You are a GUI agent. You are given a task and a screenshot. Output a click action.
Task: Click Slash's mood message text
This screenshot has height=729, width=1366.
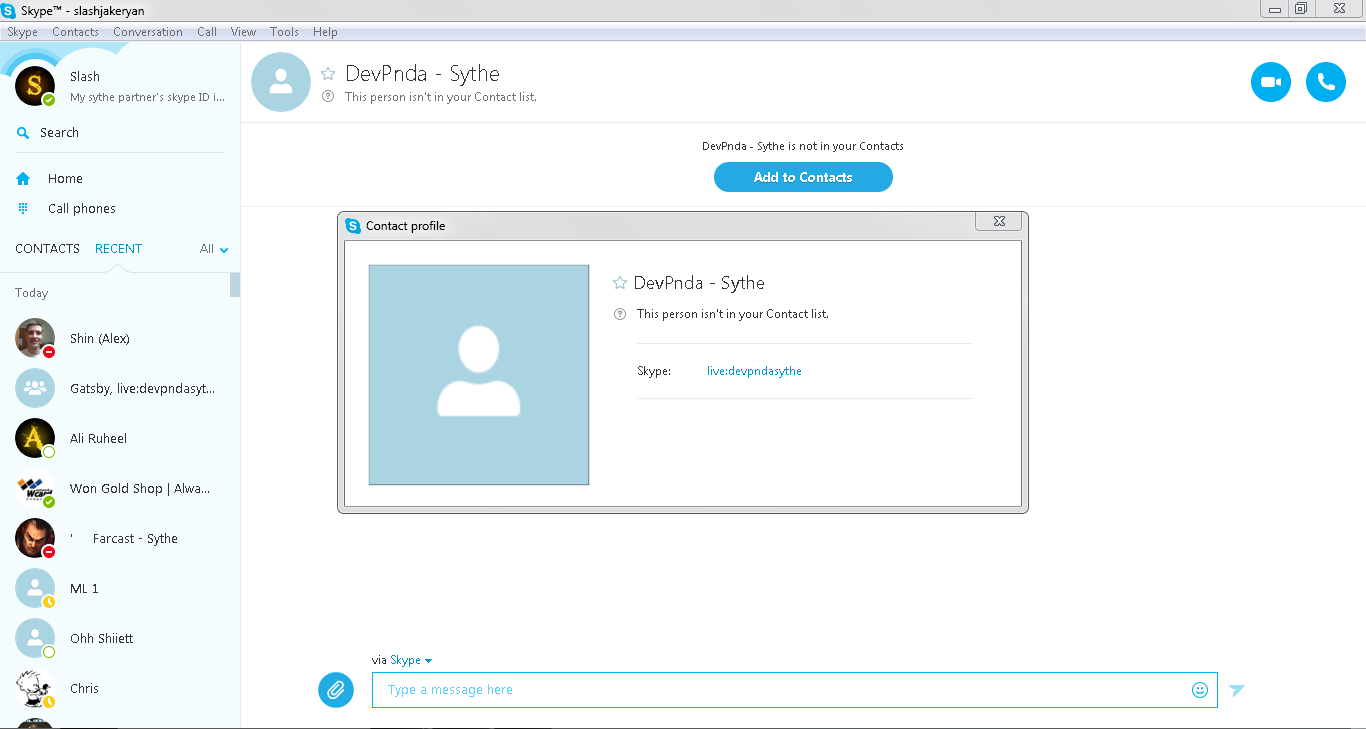tap(147, 98)
